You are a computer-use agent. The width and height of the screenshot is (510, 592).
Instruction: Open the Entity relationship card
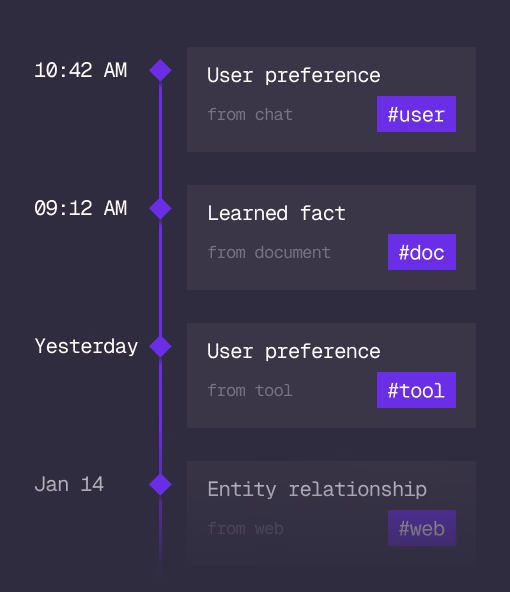tap(331, 513)
